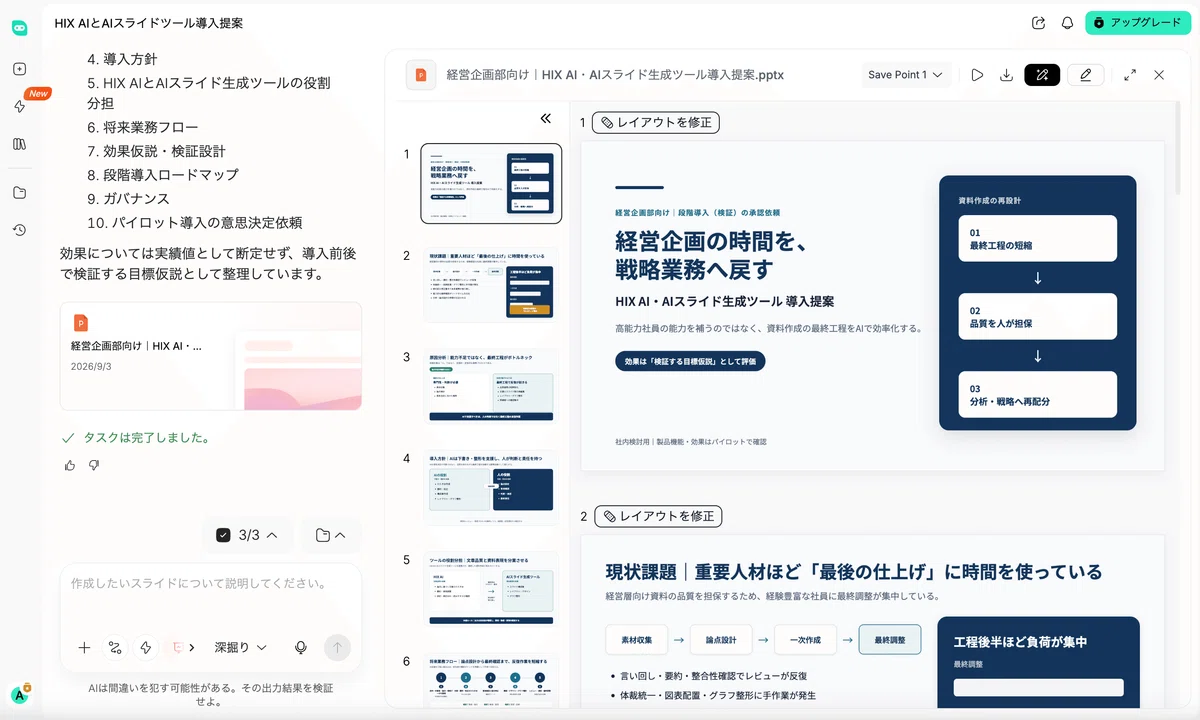Click the file name in preview header

pyautogui.click(x=615, y=75)
